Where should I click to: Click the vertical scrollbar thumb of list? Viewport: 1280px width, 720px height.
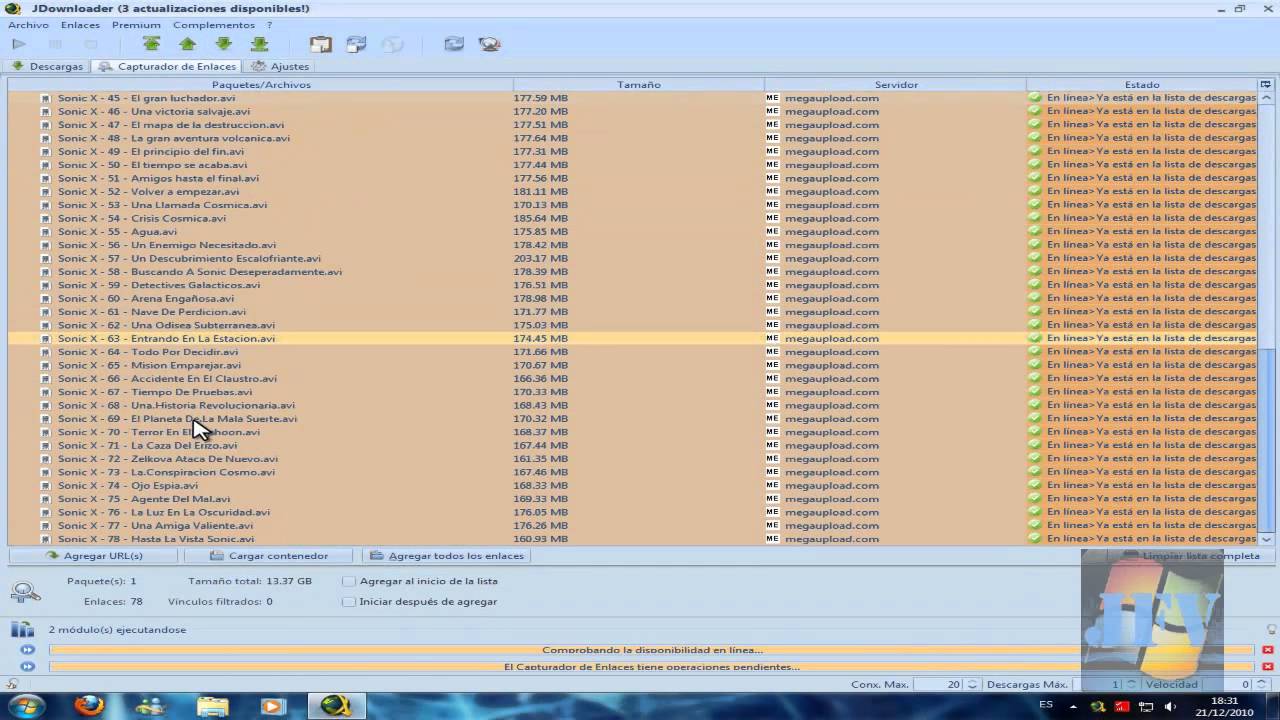point(1267,440)
